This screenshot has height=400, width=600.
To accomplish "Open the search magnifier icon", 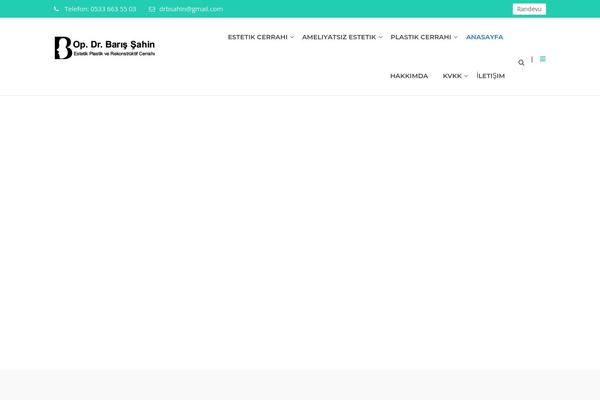I will [521, 62].
